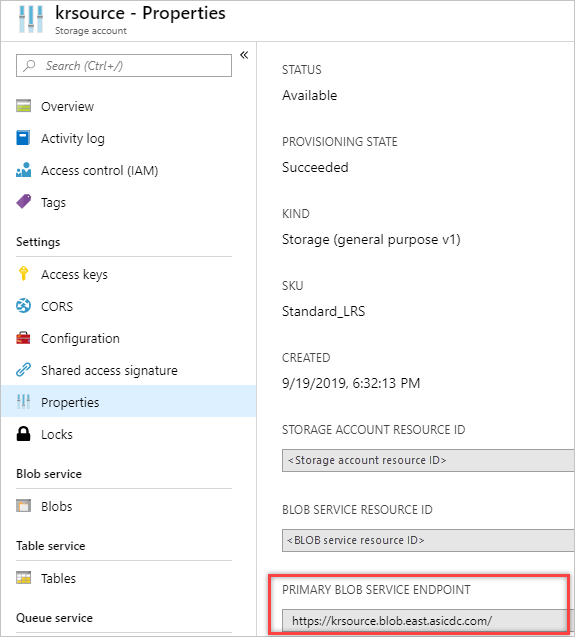Click the 'Queue service' section heading
The height and width of the screenshot is (637, 575).
[x=54, y=618]
